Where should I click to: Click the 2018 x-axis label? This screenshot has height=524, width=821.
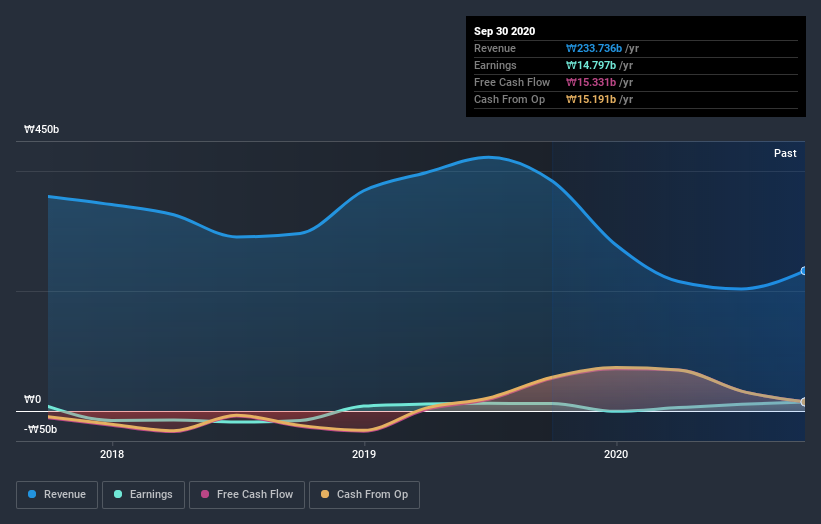[x=112, y=454]
